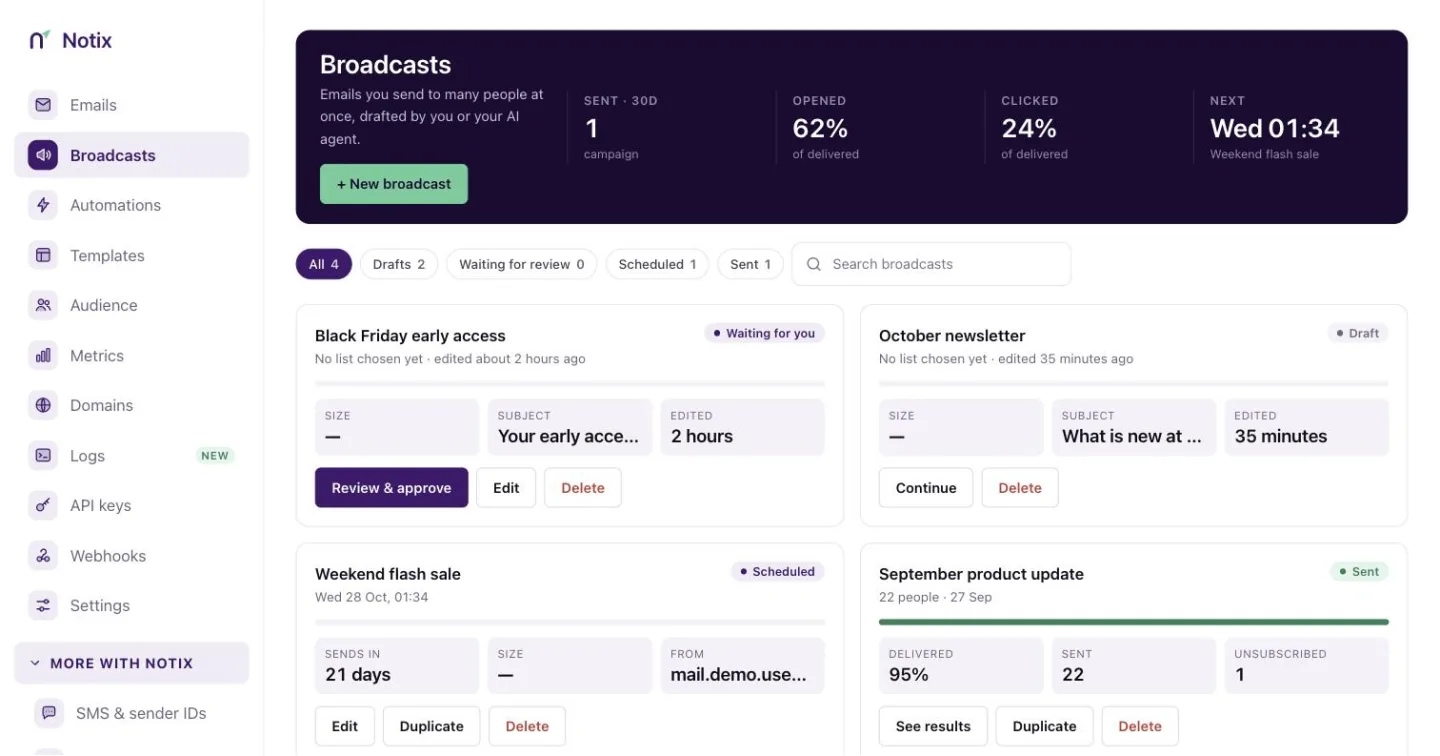Click the September product update delivery progress bar
Viewport: 1440px width, 756px height.
(1134, 622)
